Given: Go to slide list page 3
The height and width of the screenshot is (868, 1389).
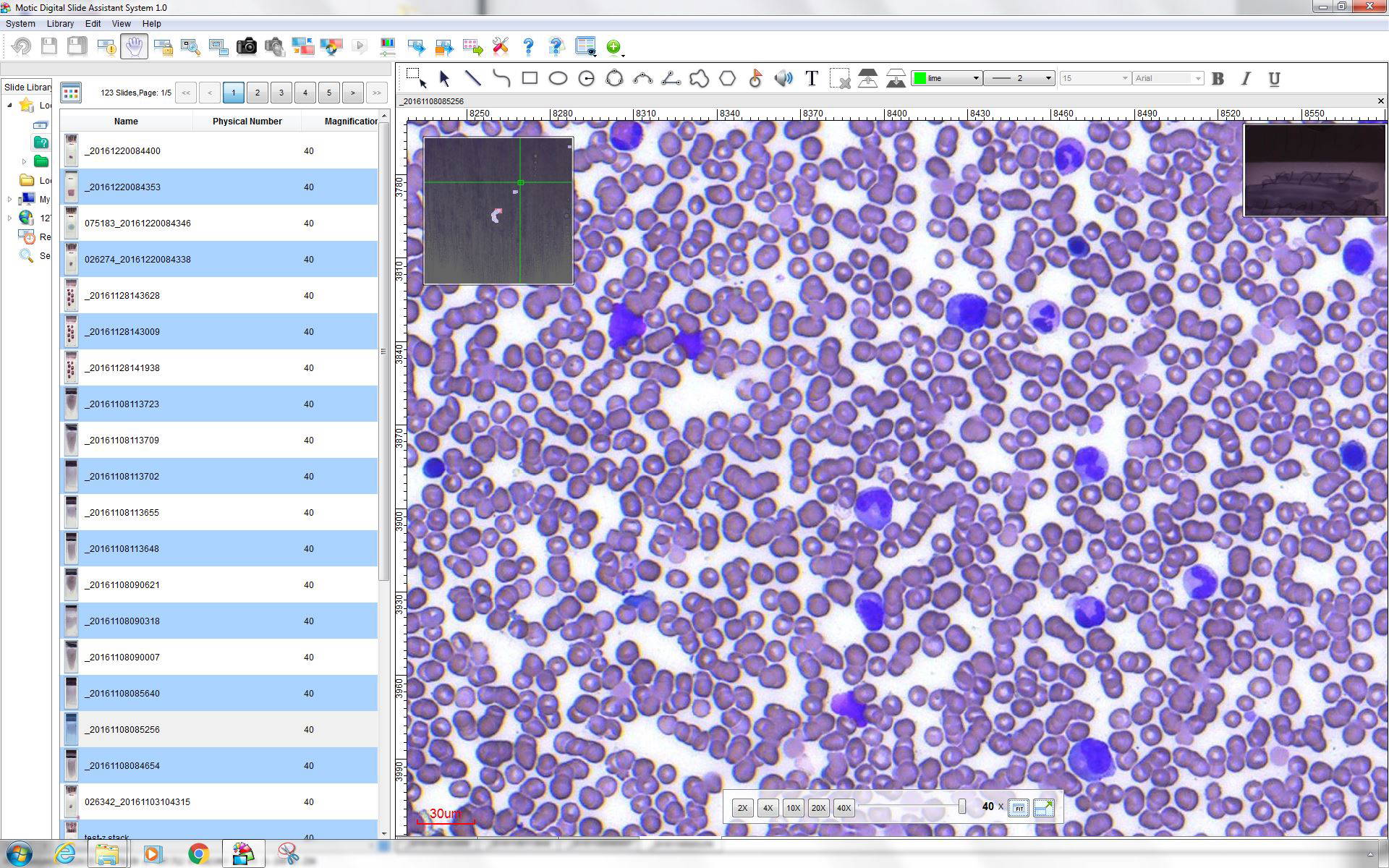Looking at the screenshot, I should [281, 93].
